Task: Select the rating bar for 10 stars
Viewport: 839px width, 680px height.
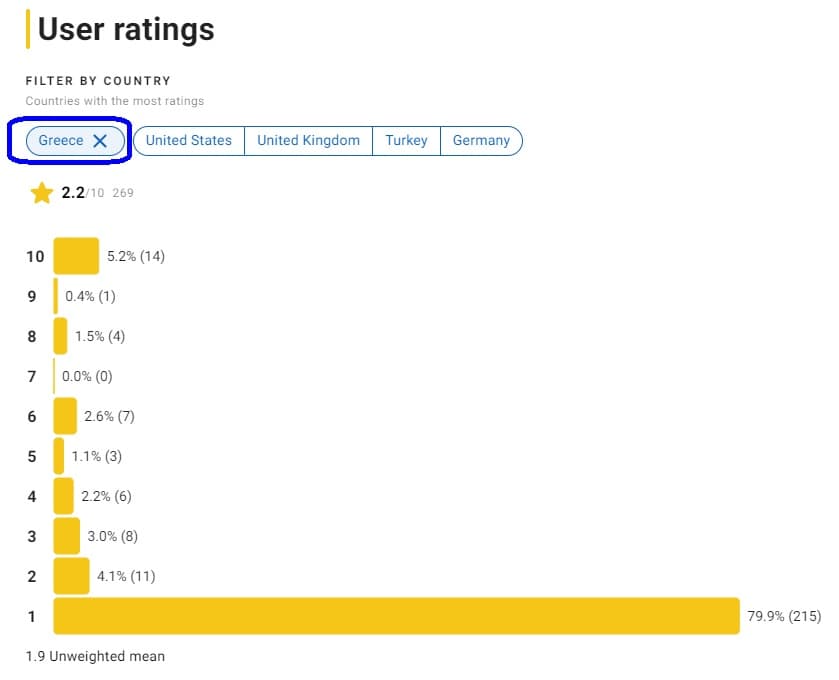Action: 74,256
